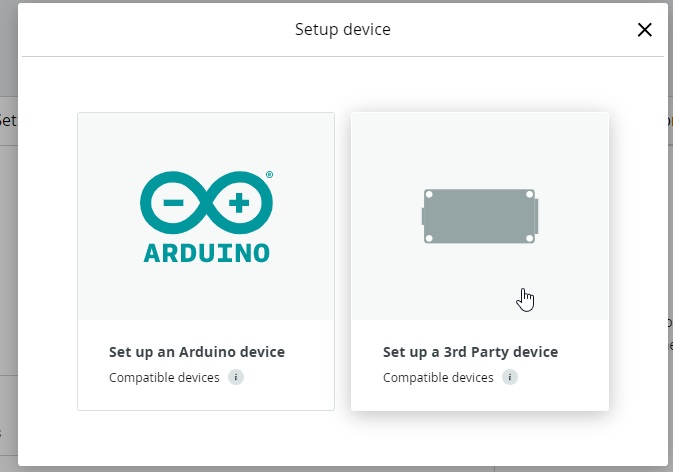This screenshot has height=472, width=673.
Task: Click Compatible devices under 3rd Party device
Action: click(438, 378)
